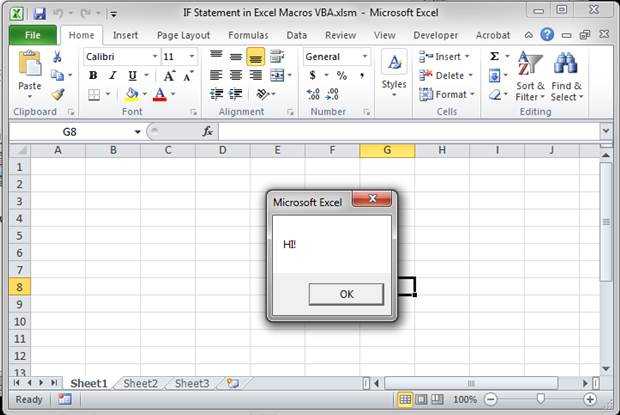Apply the red Font Color
The width and height of the screenshot is (620, 415).
[x=159, y=95]
